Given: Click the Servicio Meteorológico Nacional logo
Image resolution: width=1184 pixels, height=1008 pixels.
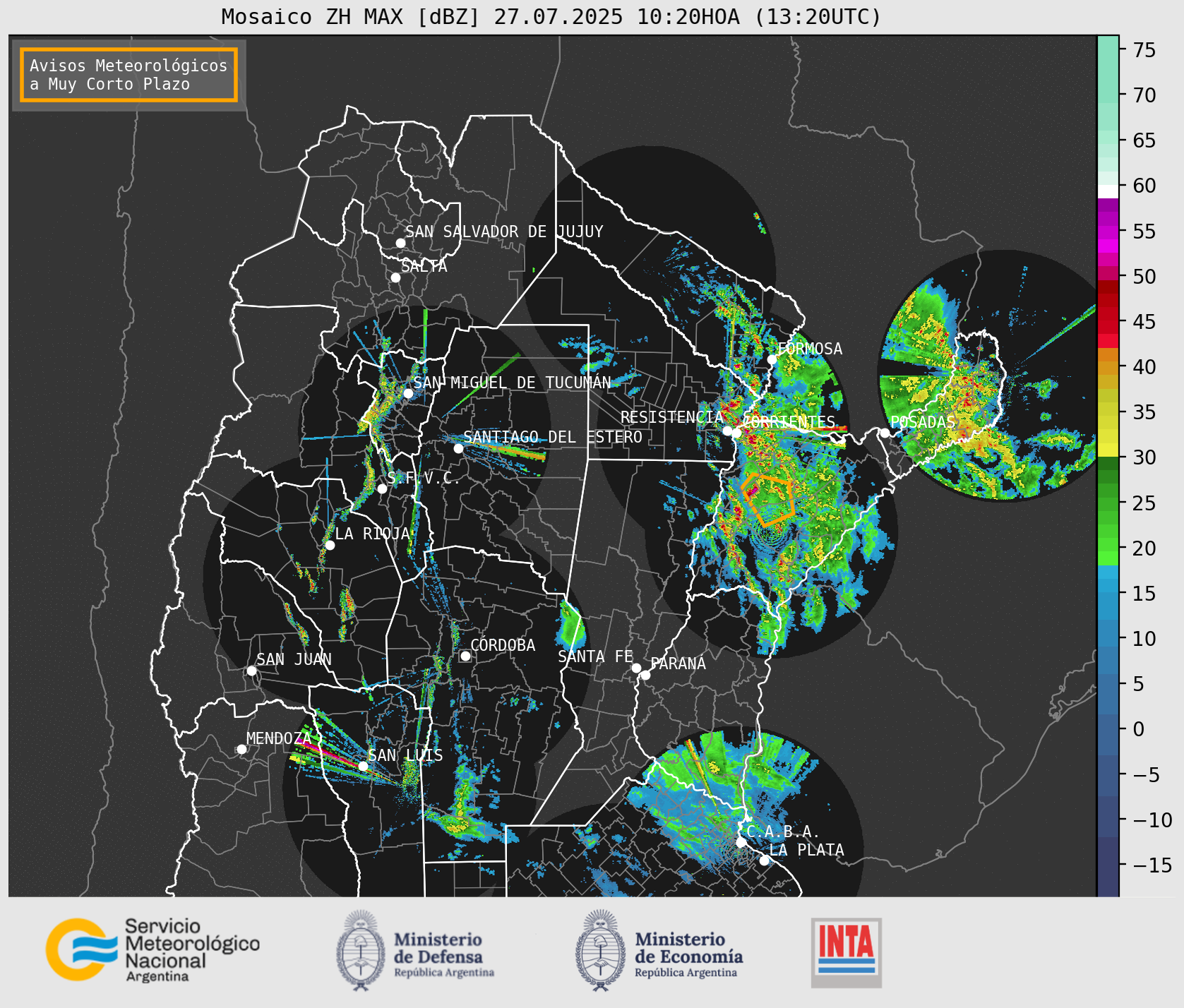Looking at the screenshot, I should click(153, 949).
